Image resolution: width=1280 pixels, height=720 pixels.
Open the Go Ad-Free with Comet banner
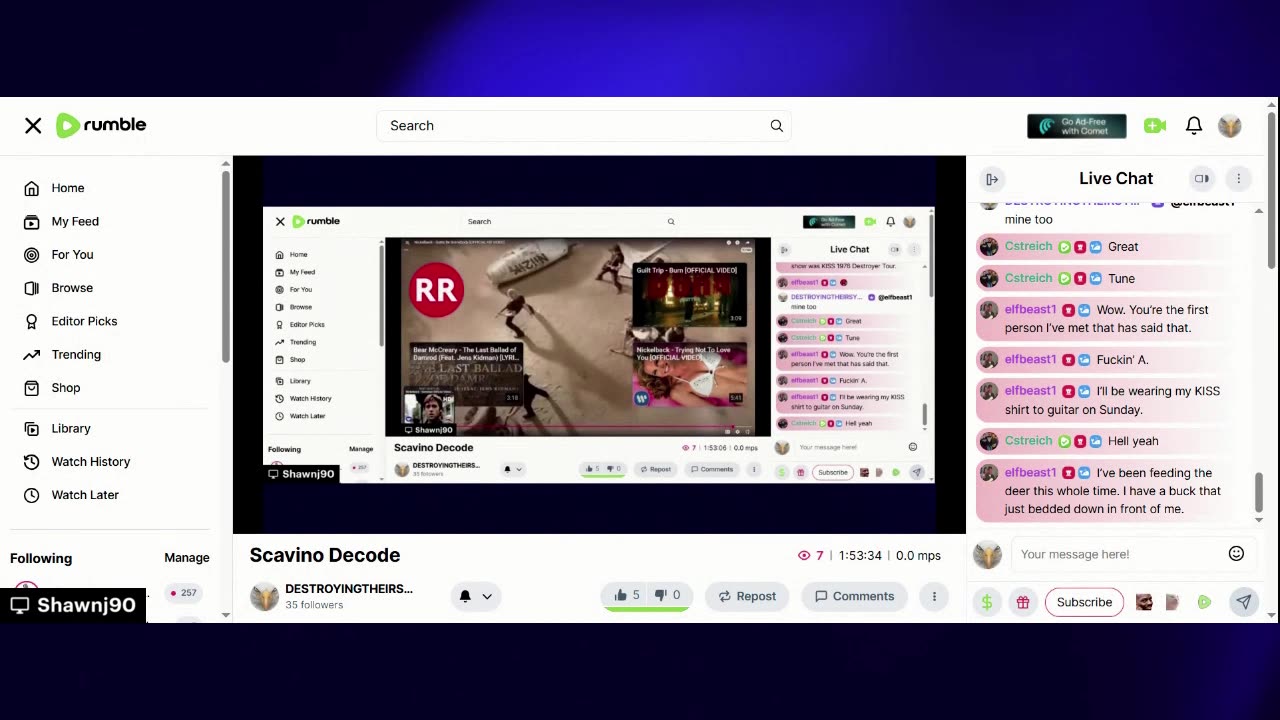coord(1077,126)
